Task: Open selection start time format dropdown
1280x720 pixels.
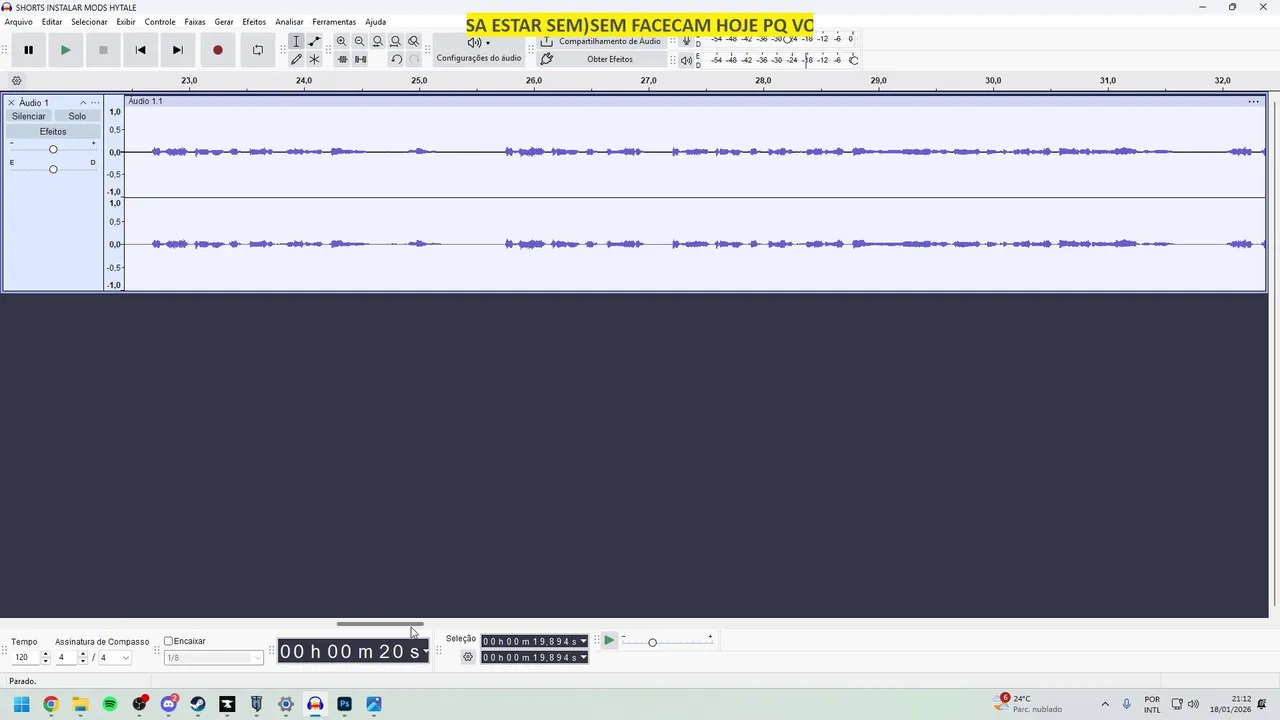Action: click(x=584, y=642)
